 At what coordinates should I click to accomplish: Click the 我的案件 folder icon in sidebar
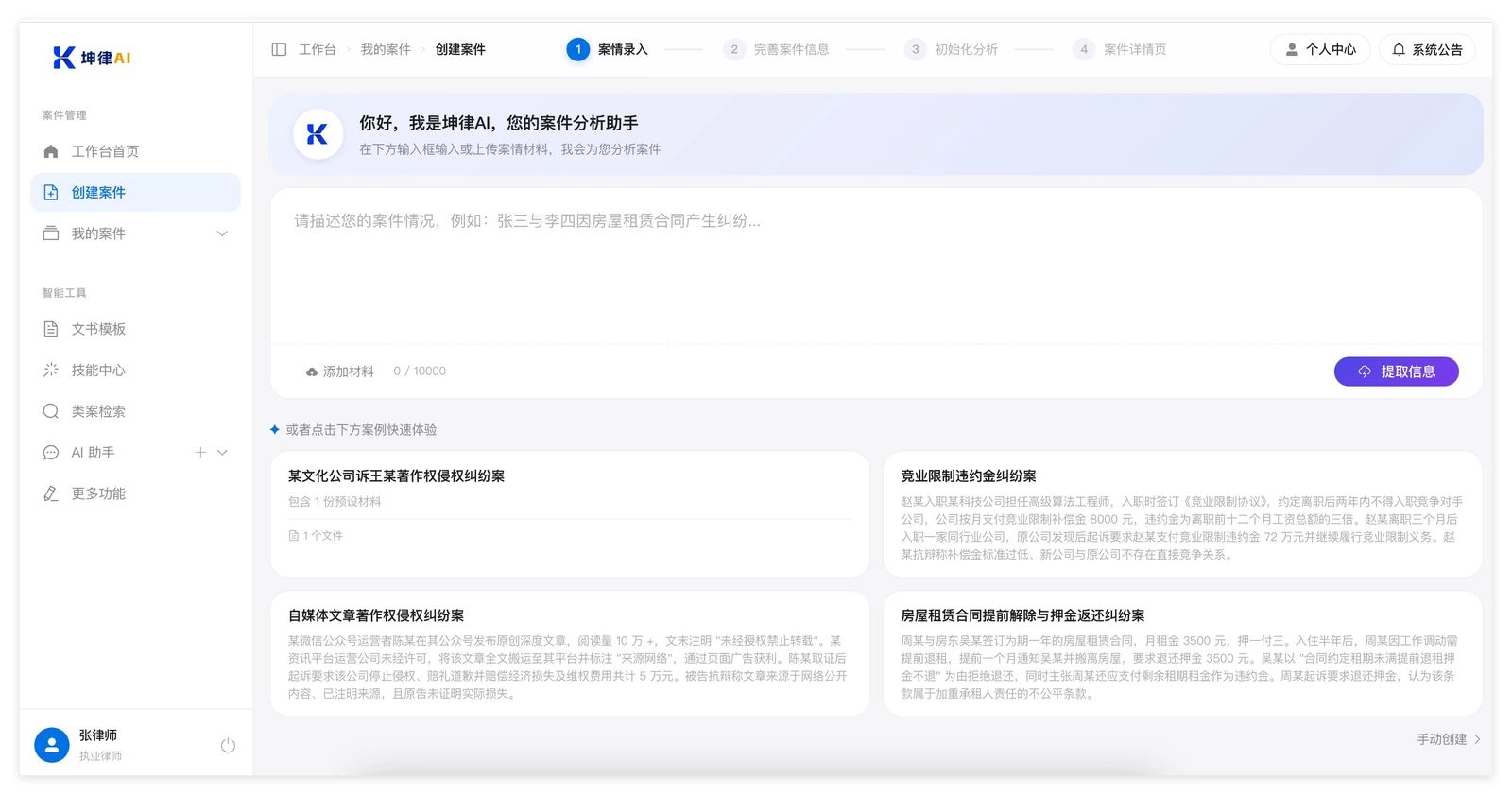click(51, 233)
